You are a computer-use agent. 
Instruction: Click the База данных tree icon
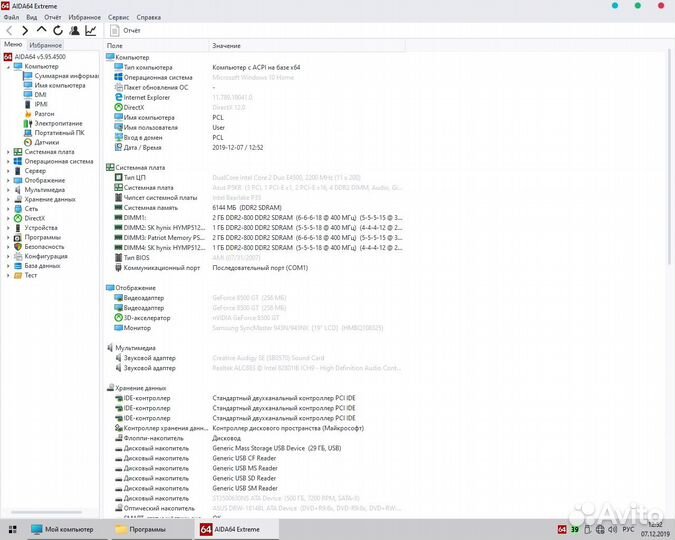pos(18,266)
